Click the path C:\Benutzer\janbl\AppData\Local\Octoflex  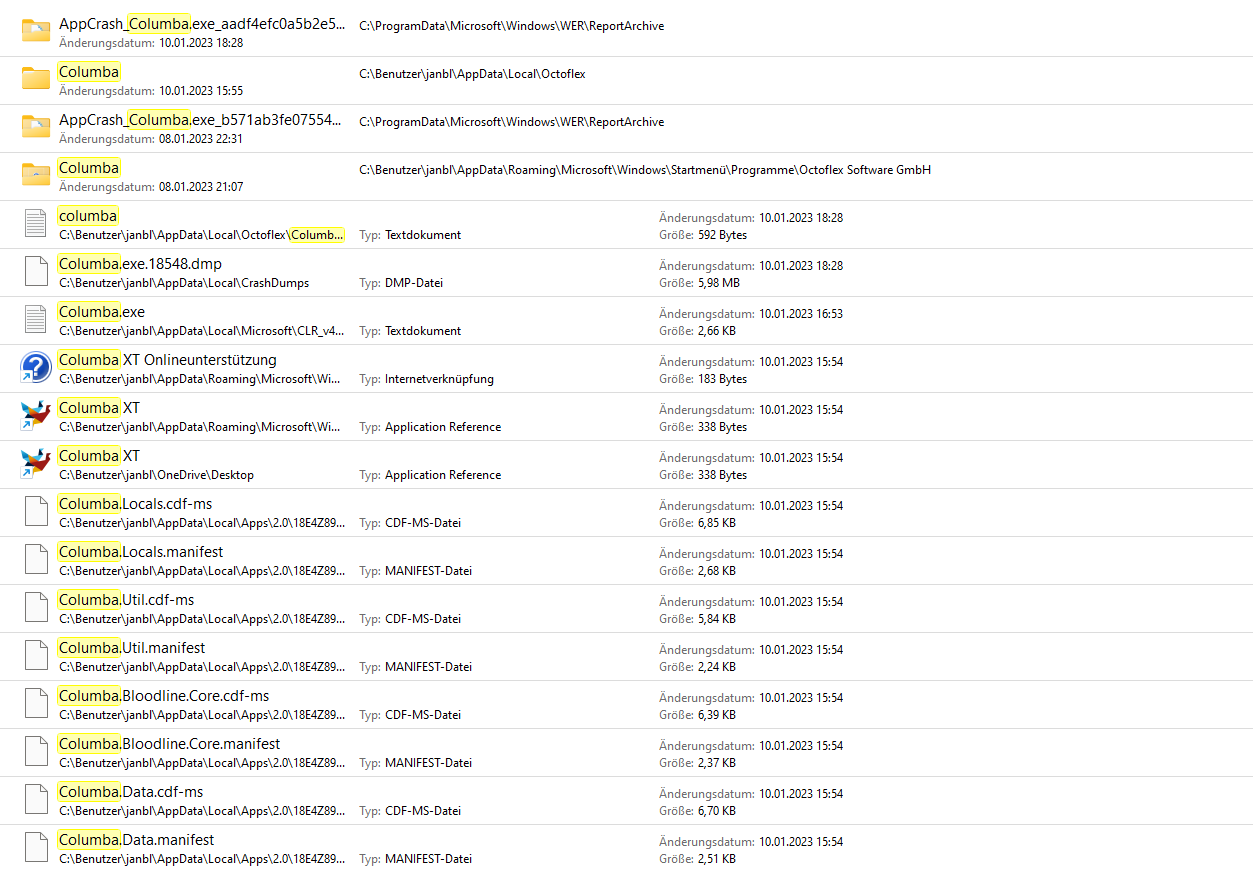tap(472, 74)
